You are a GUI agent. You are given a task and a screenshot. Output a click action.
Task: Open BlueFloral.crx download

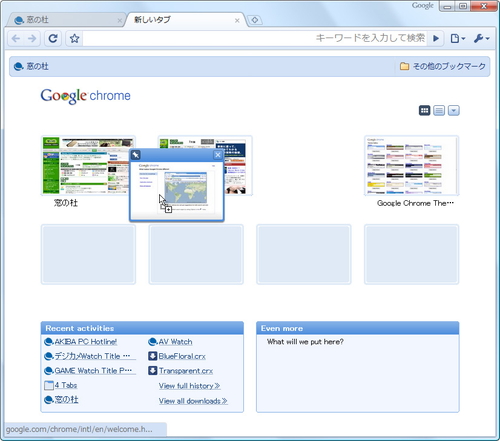coord(182,356)
